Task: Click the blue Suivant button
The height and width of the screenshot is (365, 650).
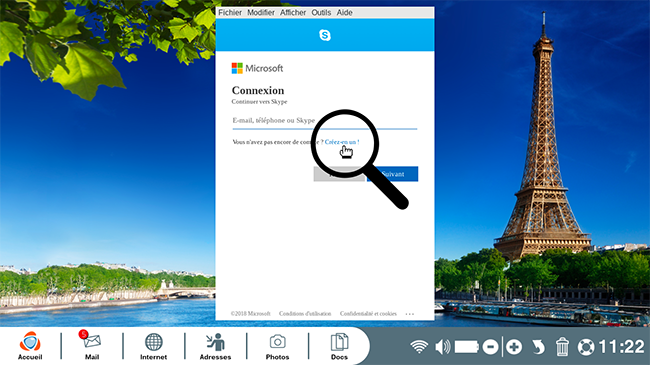Action: point(393,174)
